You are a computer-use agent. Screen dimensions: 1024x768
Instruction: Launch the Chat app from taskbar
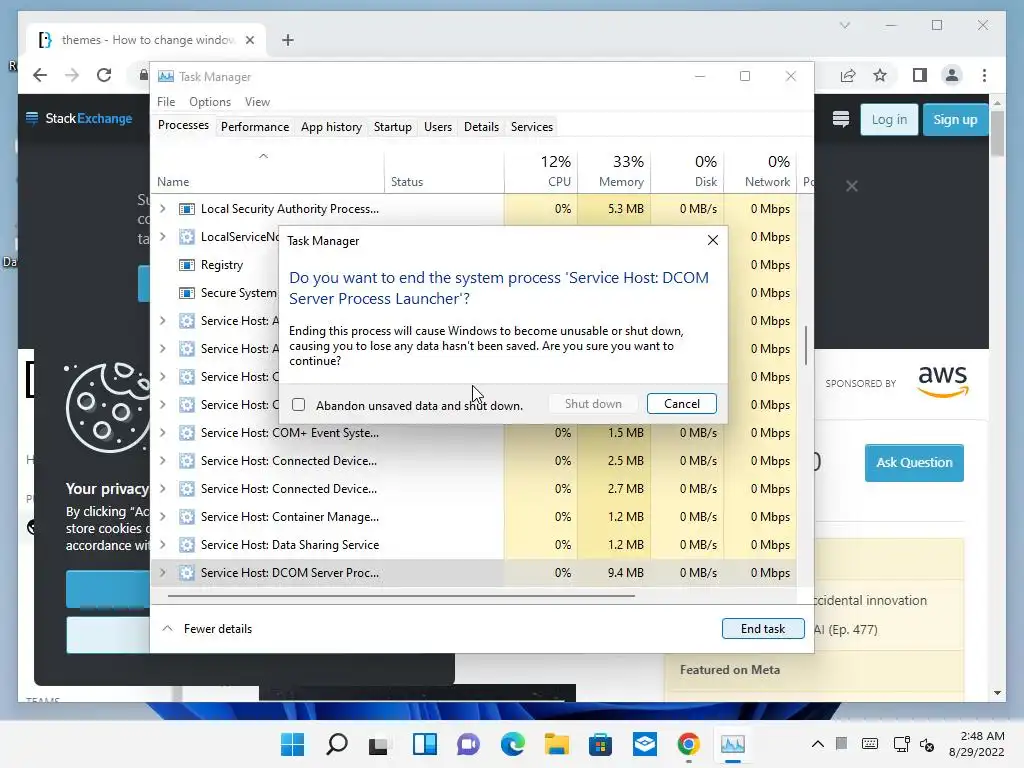click(x=468, y=744)
